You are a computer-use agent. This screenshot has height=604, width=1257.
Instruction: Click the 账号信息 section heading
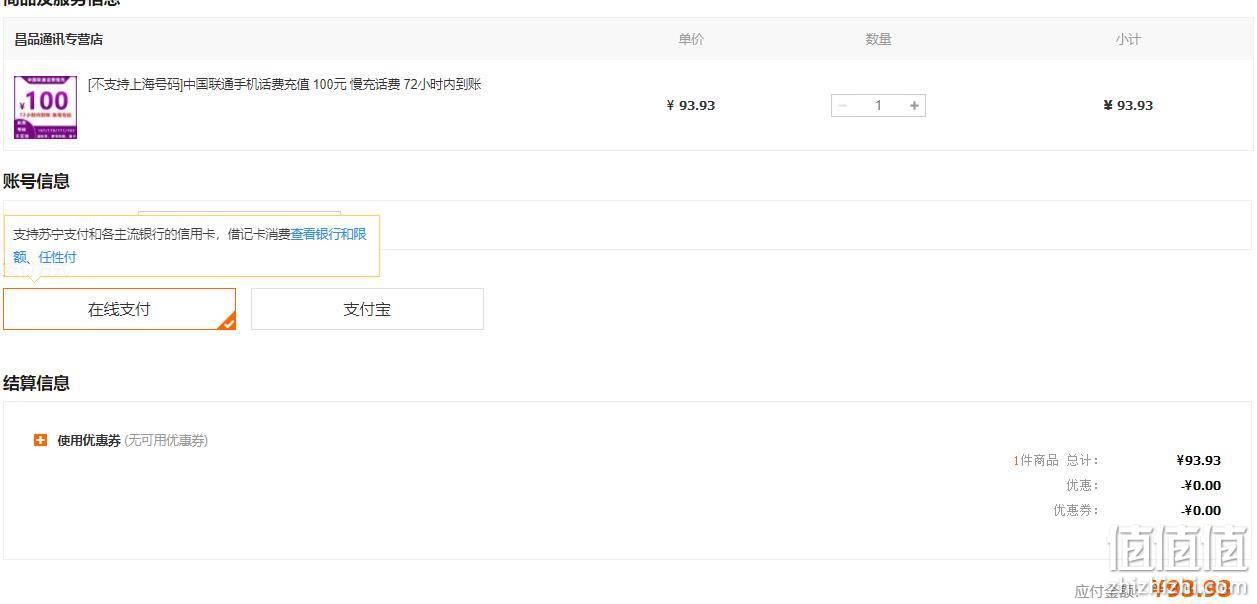pos(36,181)
